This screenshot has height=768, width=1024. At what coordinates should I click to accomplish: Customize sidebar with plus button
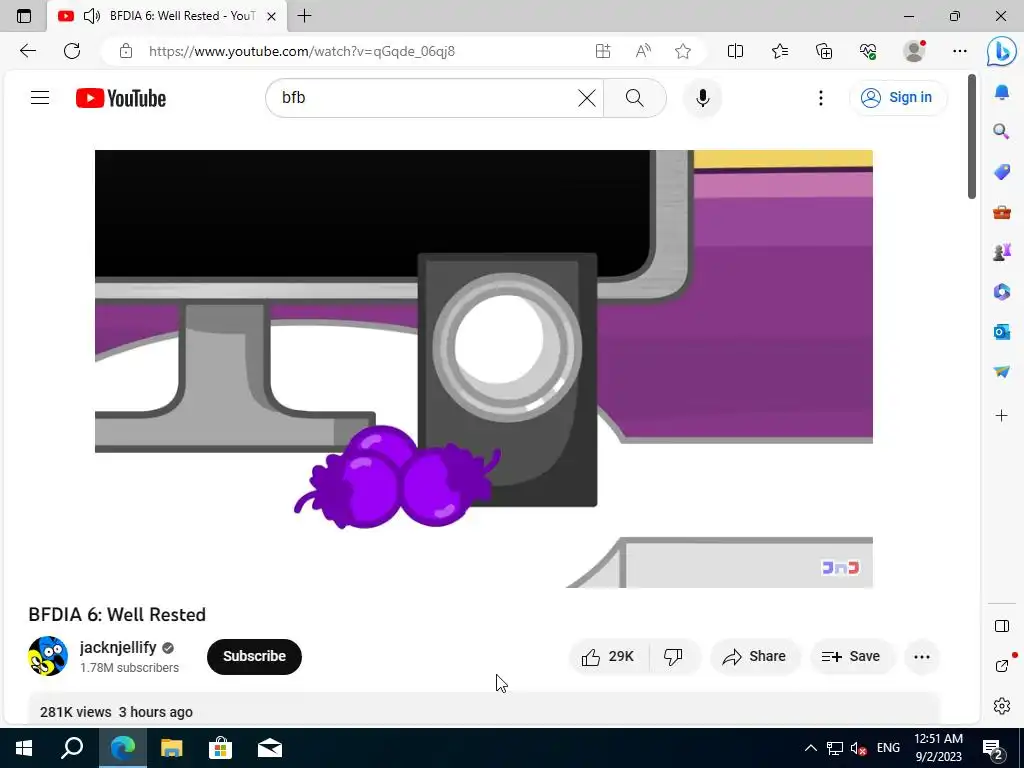[1002, 415]
